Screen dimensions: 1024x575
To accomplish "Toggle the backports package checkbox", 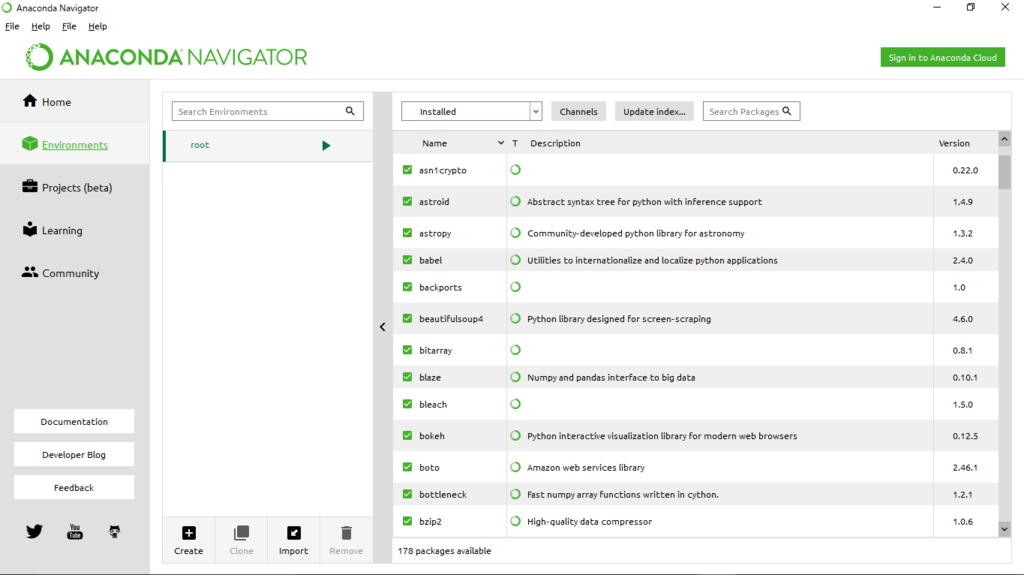I will coord(408,287).
